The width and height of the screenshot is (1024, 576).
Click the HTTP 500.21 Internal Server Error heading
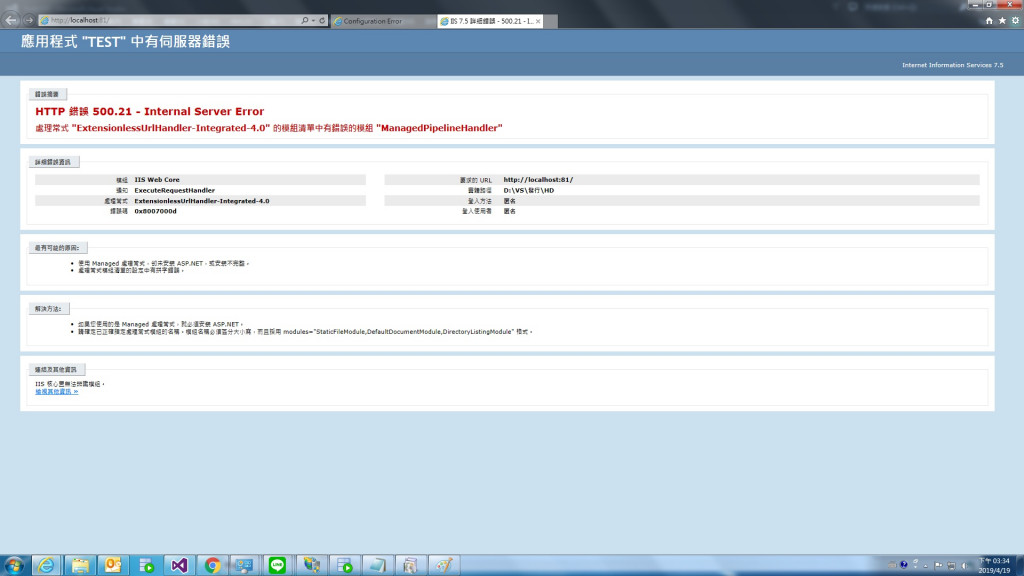click(150, 112)
